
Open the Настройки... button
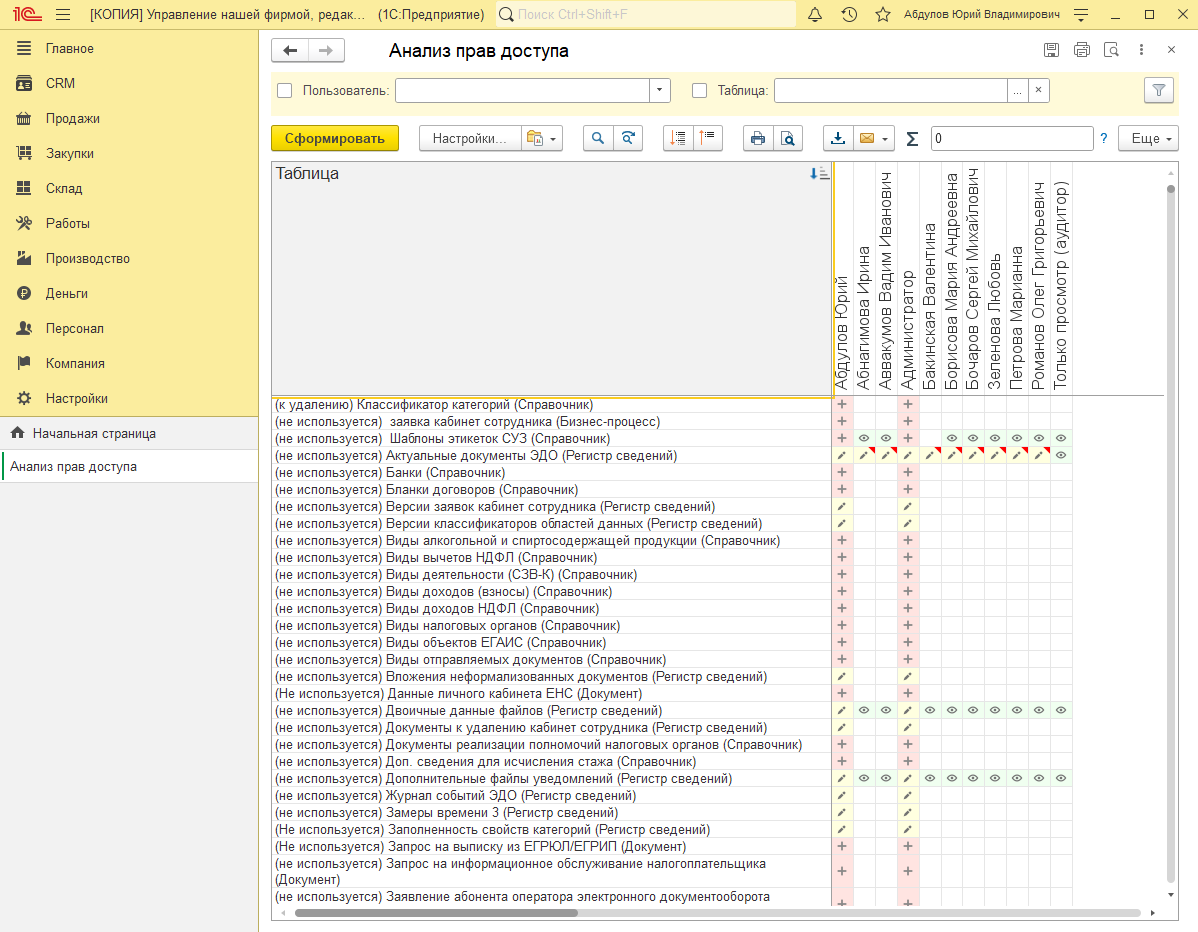click(470, 138)
